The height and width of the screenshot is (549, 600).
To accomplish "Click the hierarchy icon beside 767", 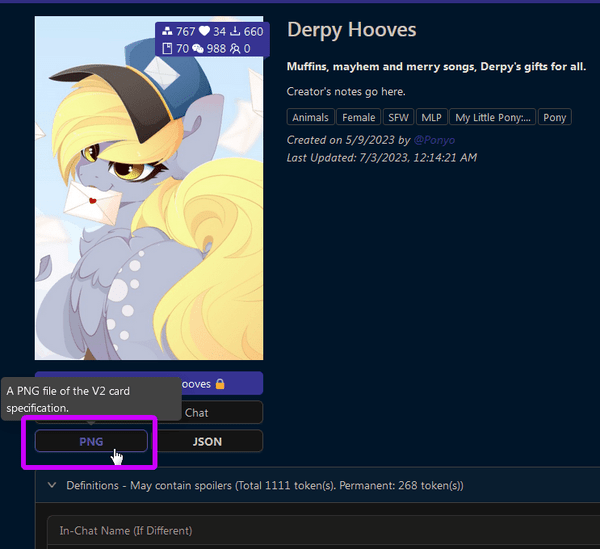I will point(166,32).
